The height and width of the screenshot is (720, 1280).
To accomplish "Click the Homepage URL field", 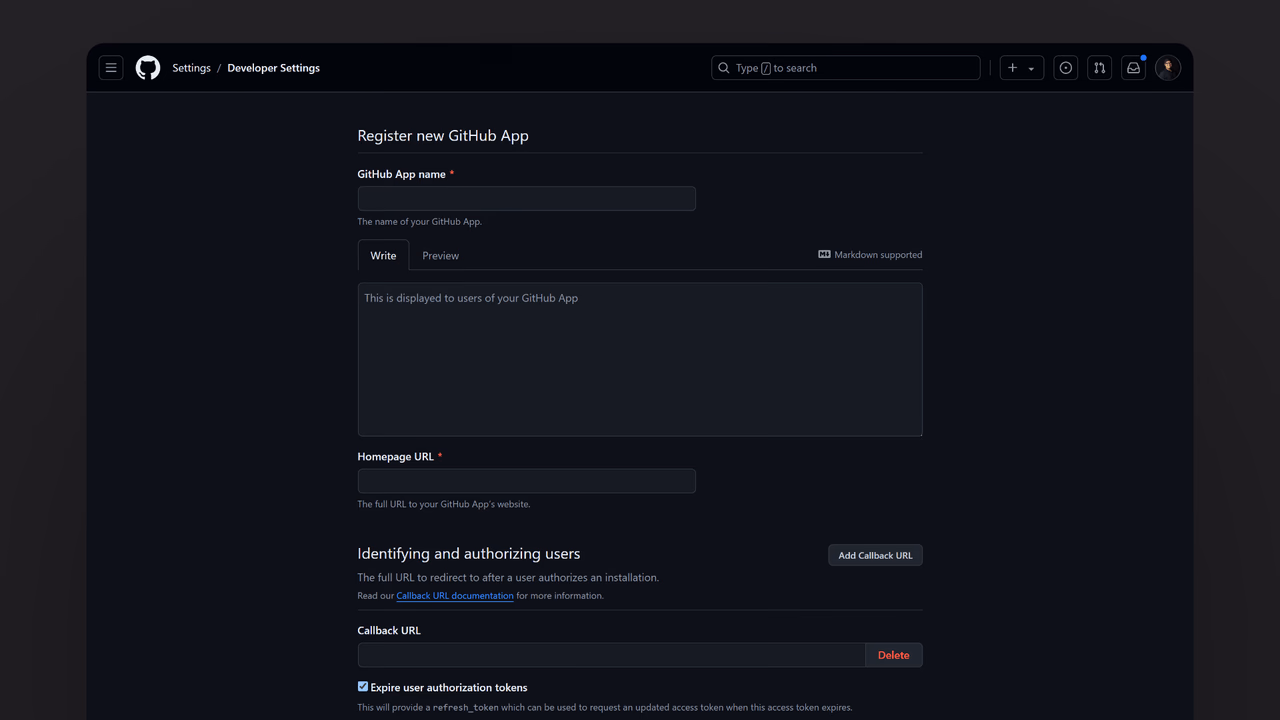I will (x=526, y=481).
